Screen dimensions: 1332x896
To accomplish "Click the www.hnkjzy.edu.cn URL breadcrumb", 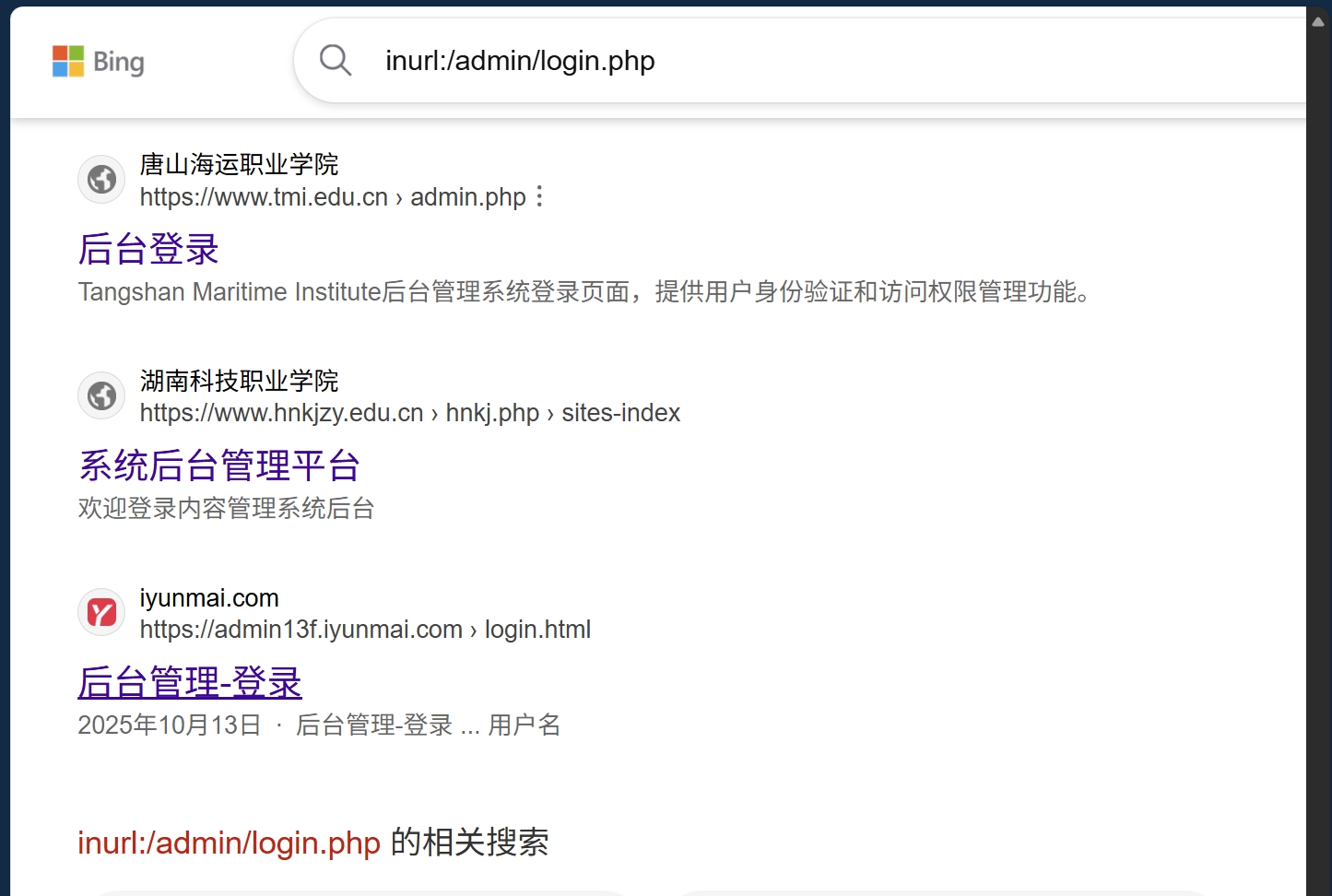I will [x=410, y=413].
